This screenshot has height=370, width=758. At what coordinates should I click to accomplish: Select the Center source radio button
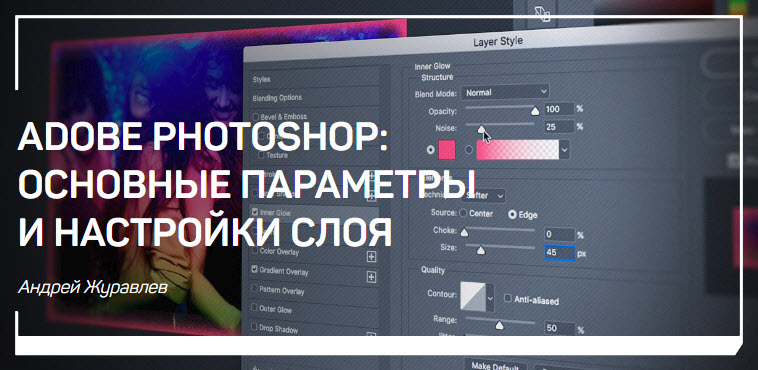tap(463, 213)
